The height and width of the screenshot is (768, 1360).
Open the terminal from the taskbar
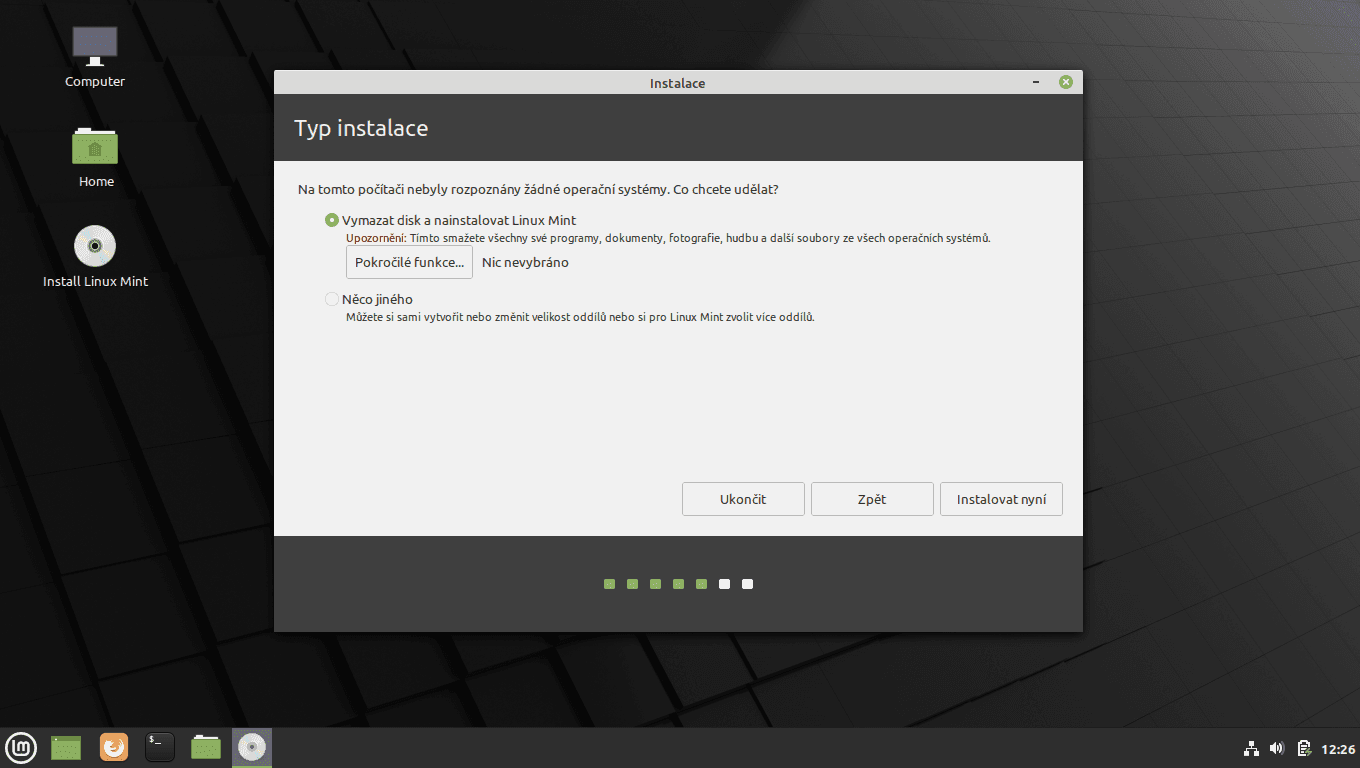pyautogui.click(x=159, y=747)
